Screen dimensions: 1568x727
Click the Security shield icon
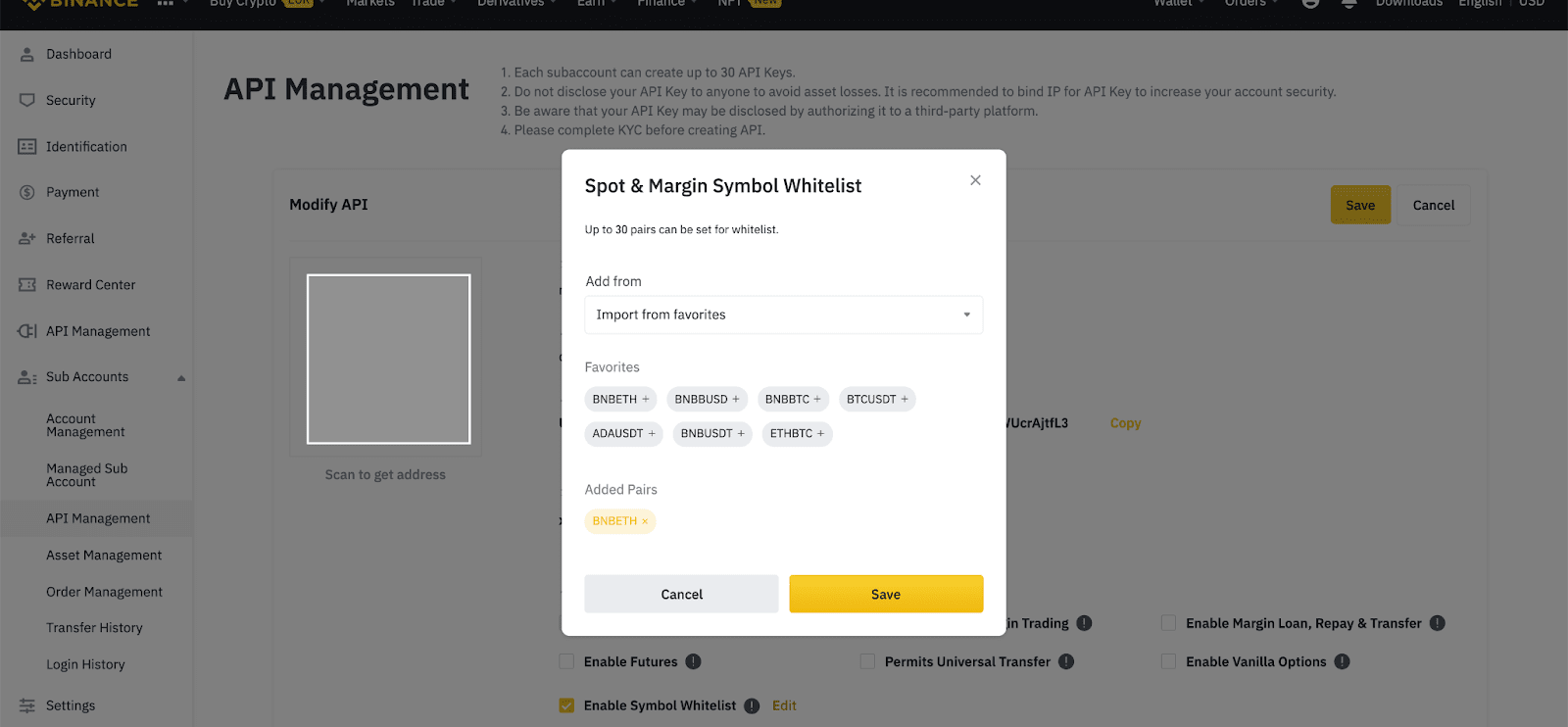click(27, 100)
